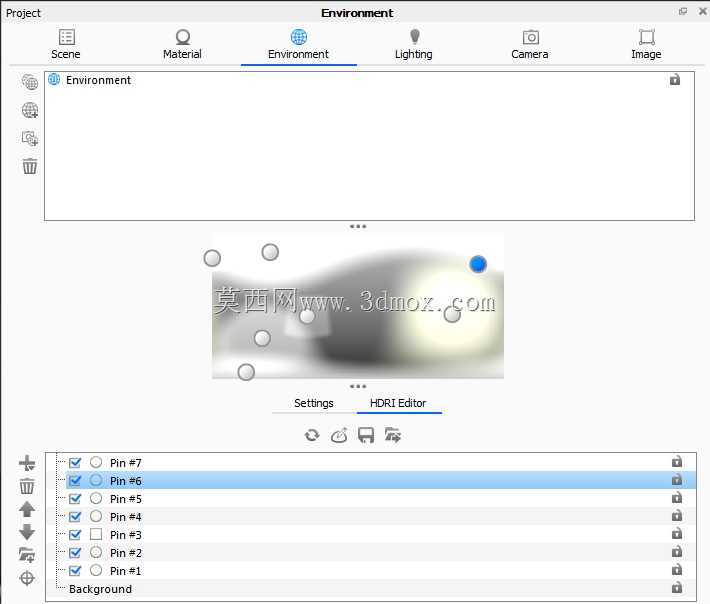Click the new environment globe icon
The height and width of the screenshot is (604, 710).
click(30, 82)
